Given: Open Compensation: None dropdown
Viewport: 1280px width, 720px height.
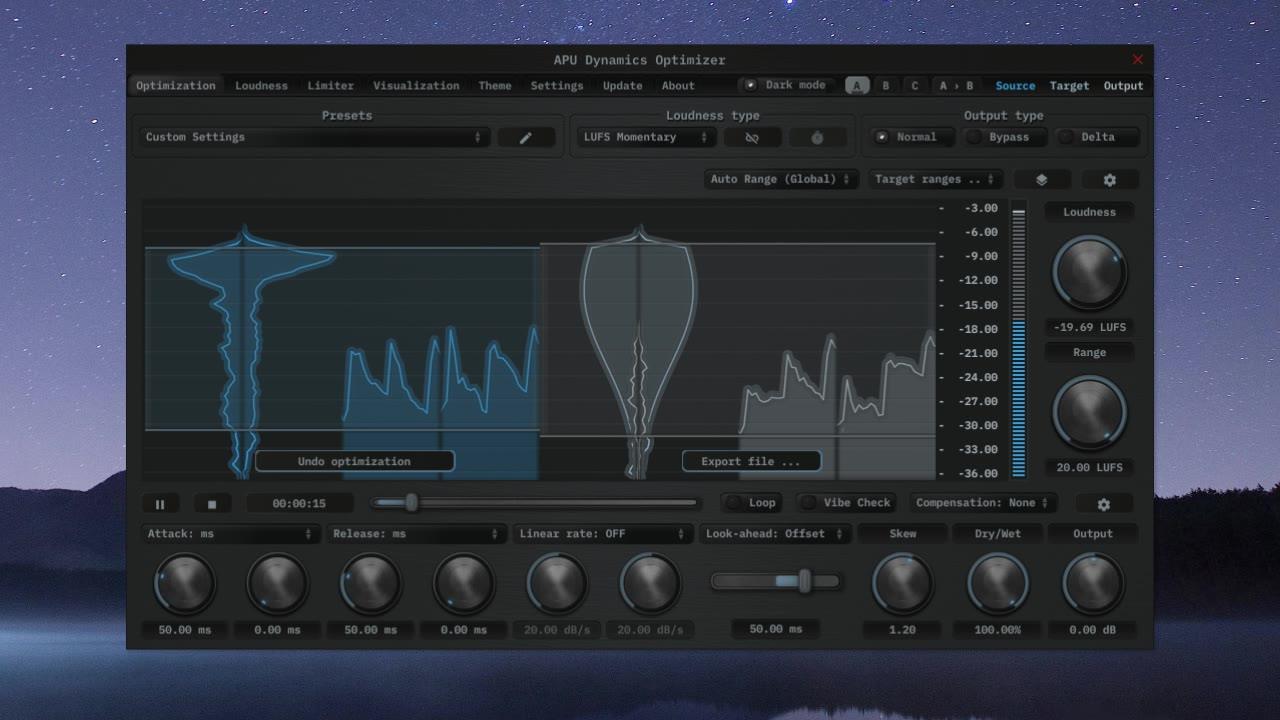Looking at the screenshot, I should coord(981,503).
